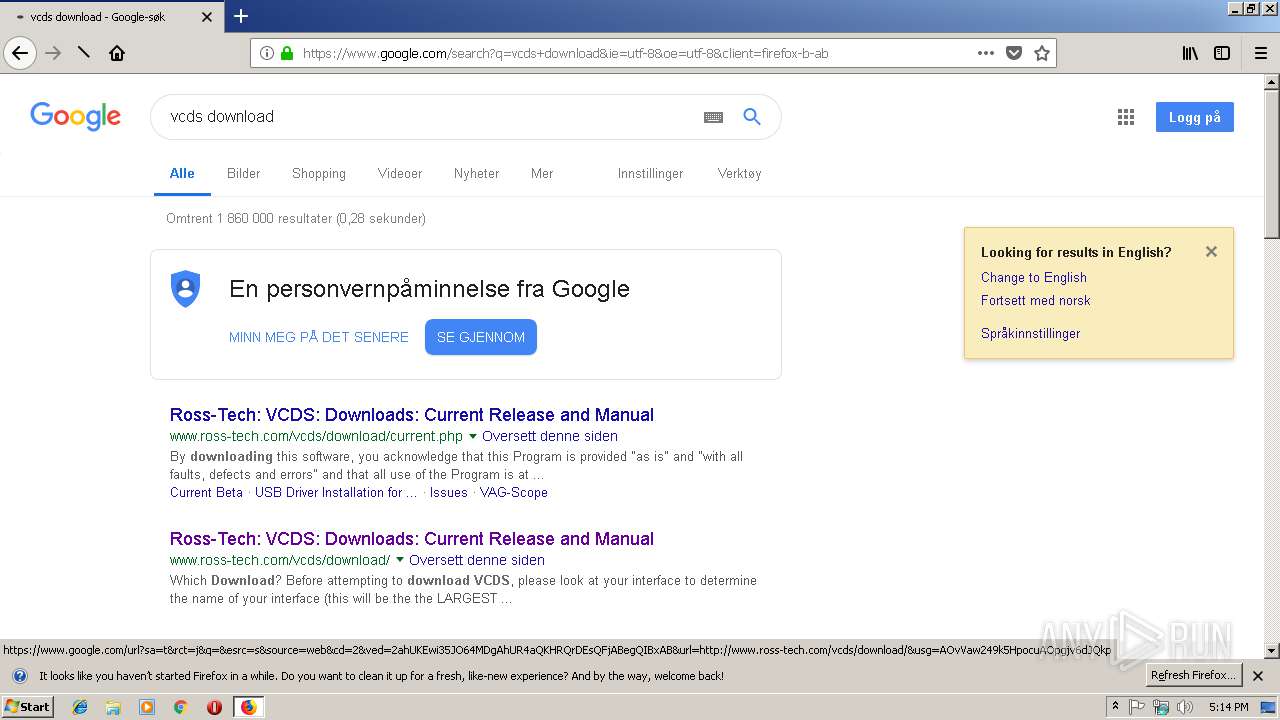The image size is (1280, 720).
Task: Expand dropdown next to ross-tech current.php URL
Action: (473, 436)
